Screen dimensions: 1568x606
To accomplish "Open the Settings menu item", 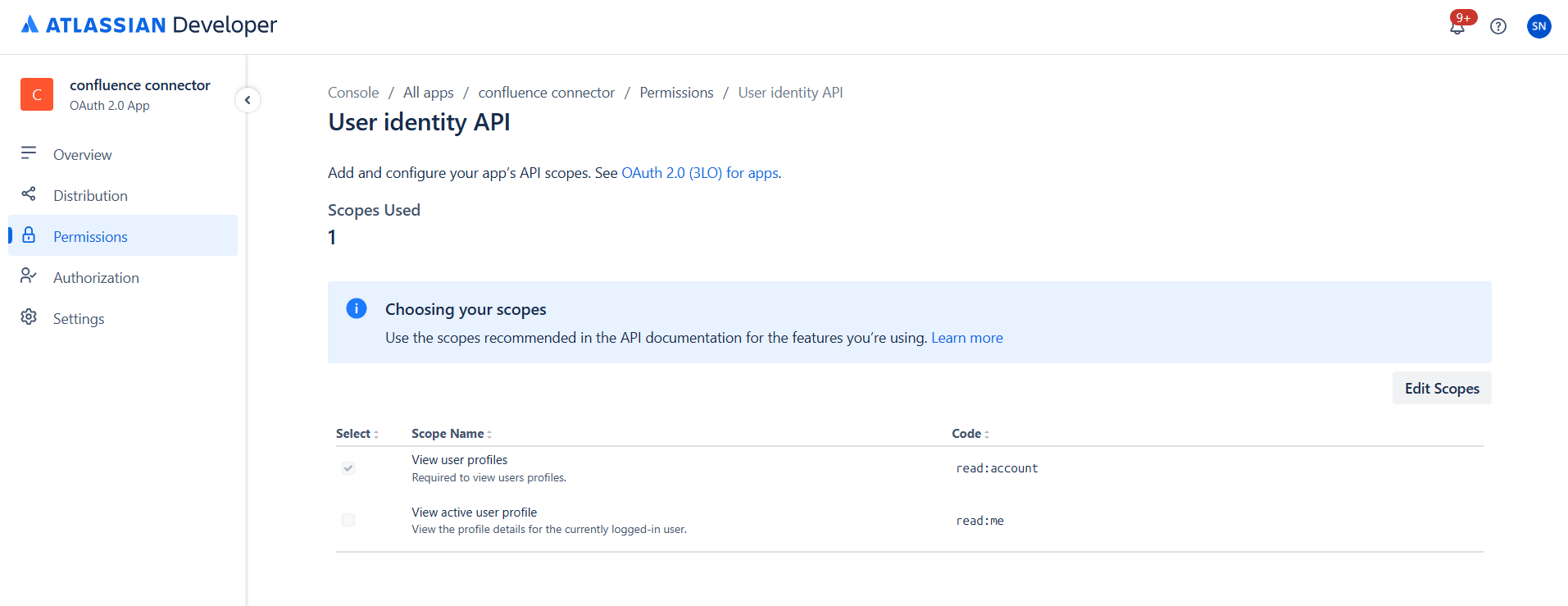I will click(x=123, y=318).
